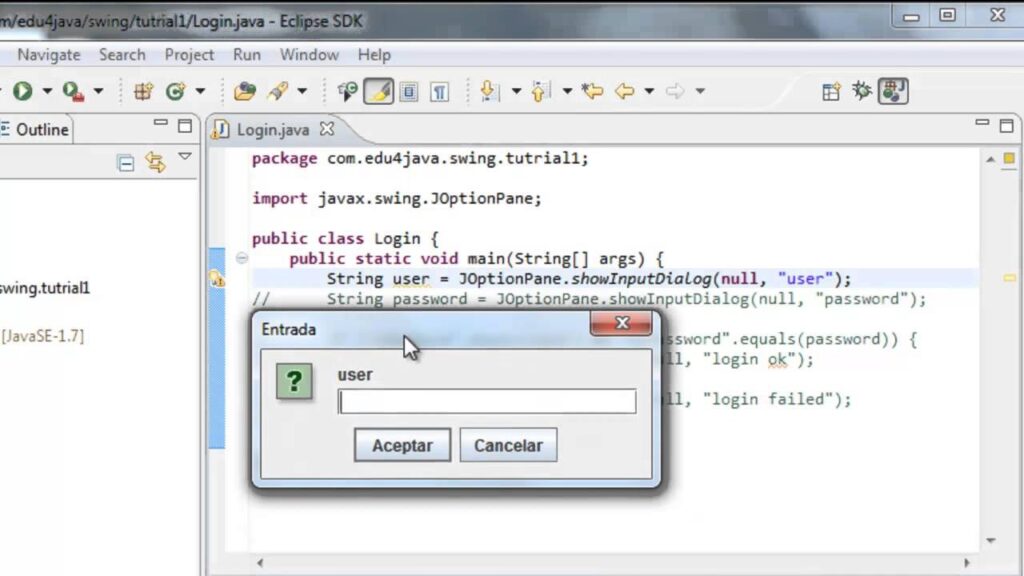This screenshot has height=576, width=1024.
Task: Click the green Run button in toolbar
Action: 22,91
